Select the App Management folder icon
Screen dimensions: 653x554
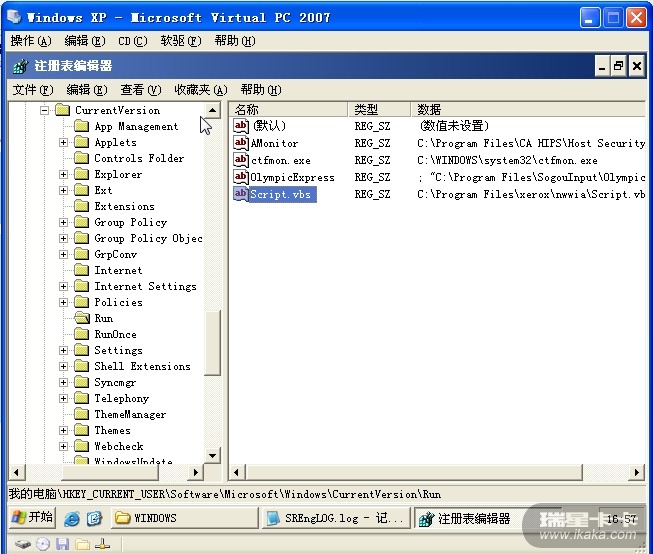(82, 126)
